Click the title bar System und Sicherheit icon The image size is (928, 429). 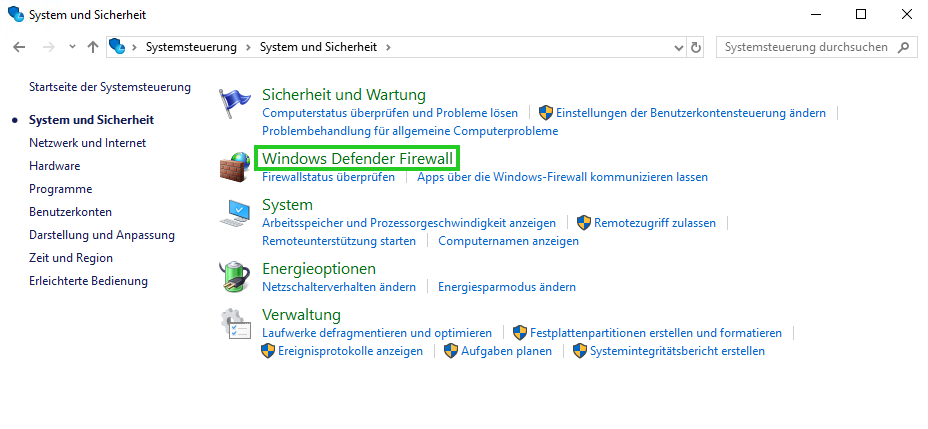[15, 15]
